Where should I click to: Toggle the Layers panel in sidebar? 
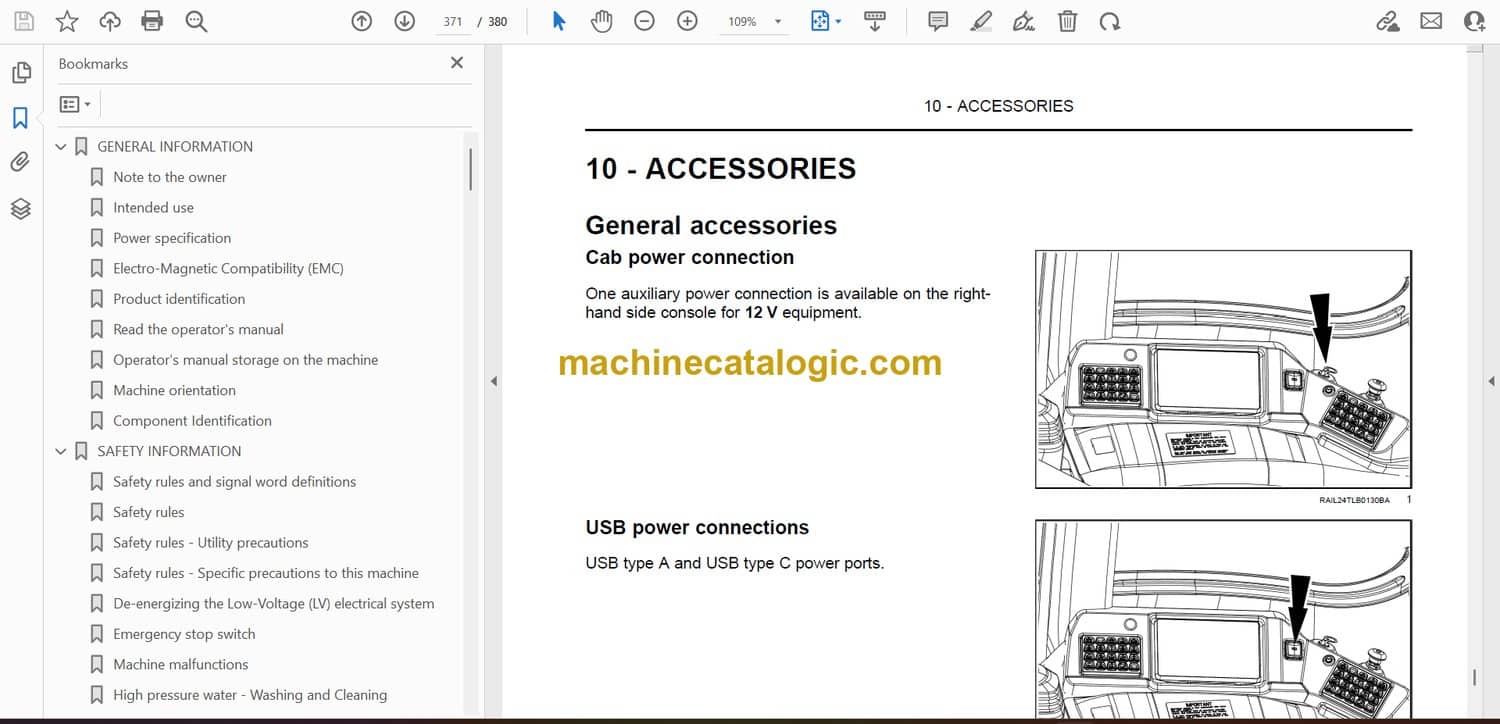(x=20, y=208)
